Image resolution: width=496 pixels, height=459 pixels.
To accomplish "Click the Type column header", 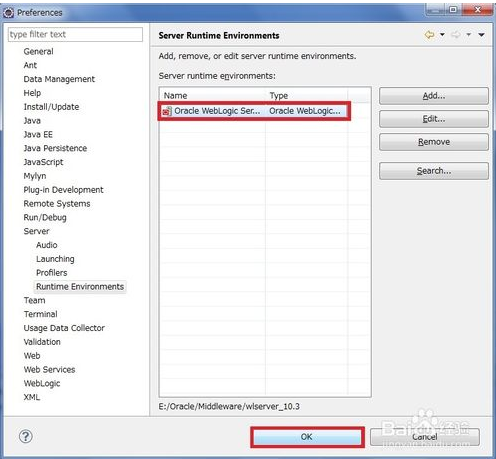I will click(x=306, y=96).
